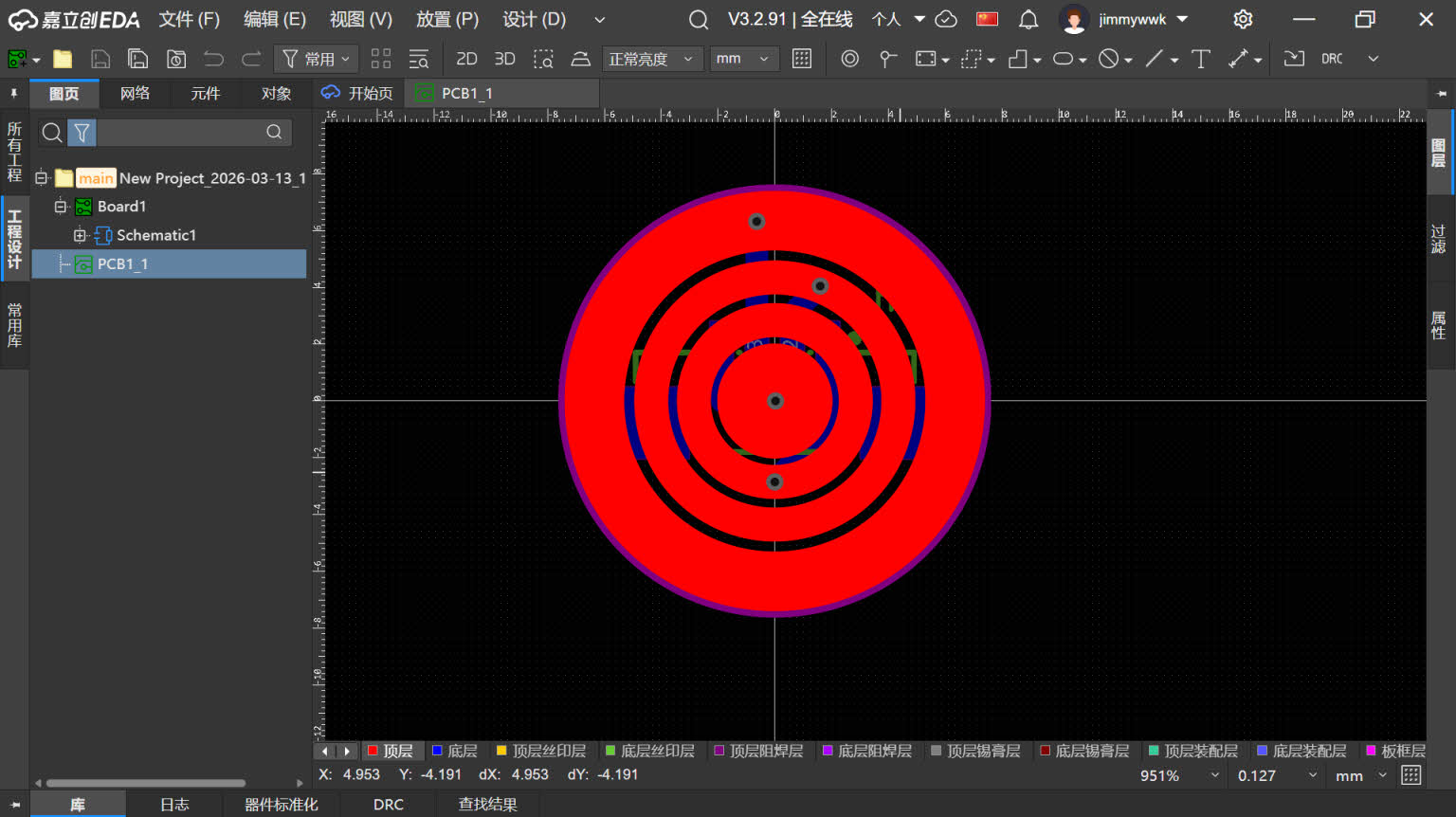Toggle grid snap icon in status bar
This screenshot has width=1456, height=817.
pos(1410,775)
